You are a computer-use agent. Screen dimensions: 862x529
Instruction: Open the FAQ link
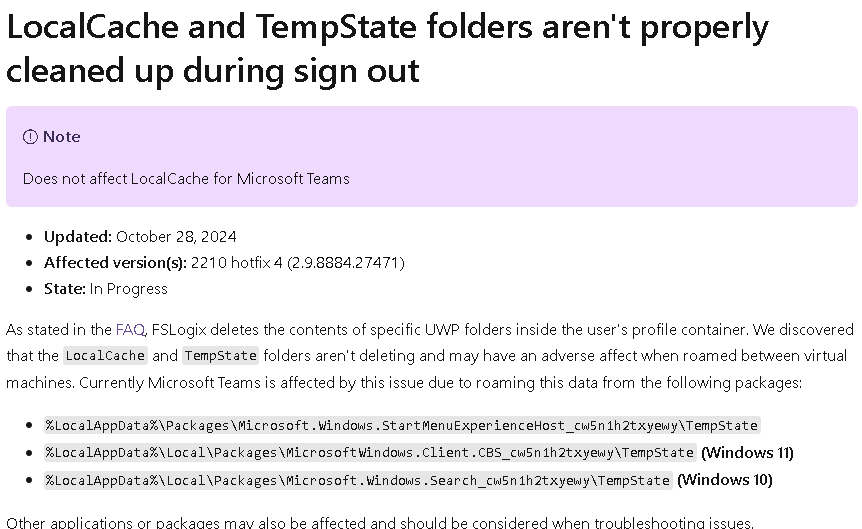click(x=130, y=329)
